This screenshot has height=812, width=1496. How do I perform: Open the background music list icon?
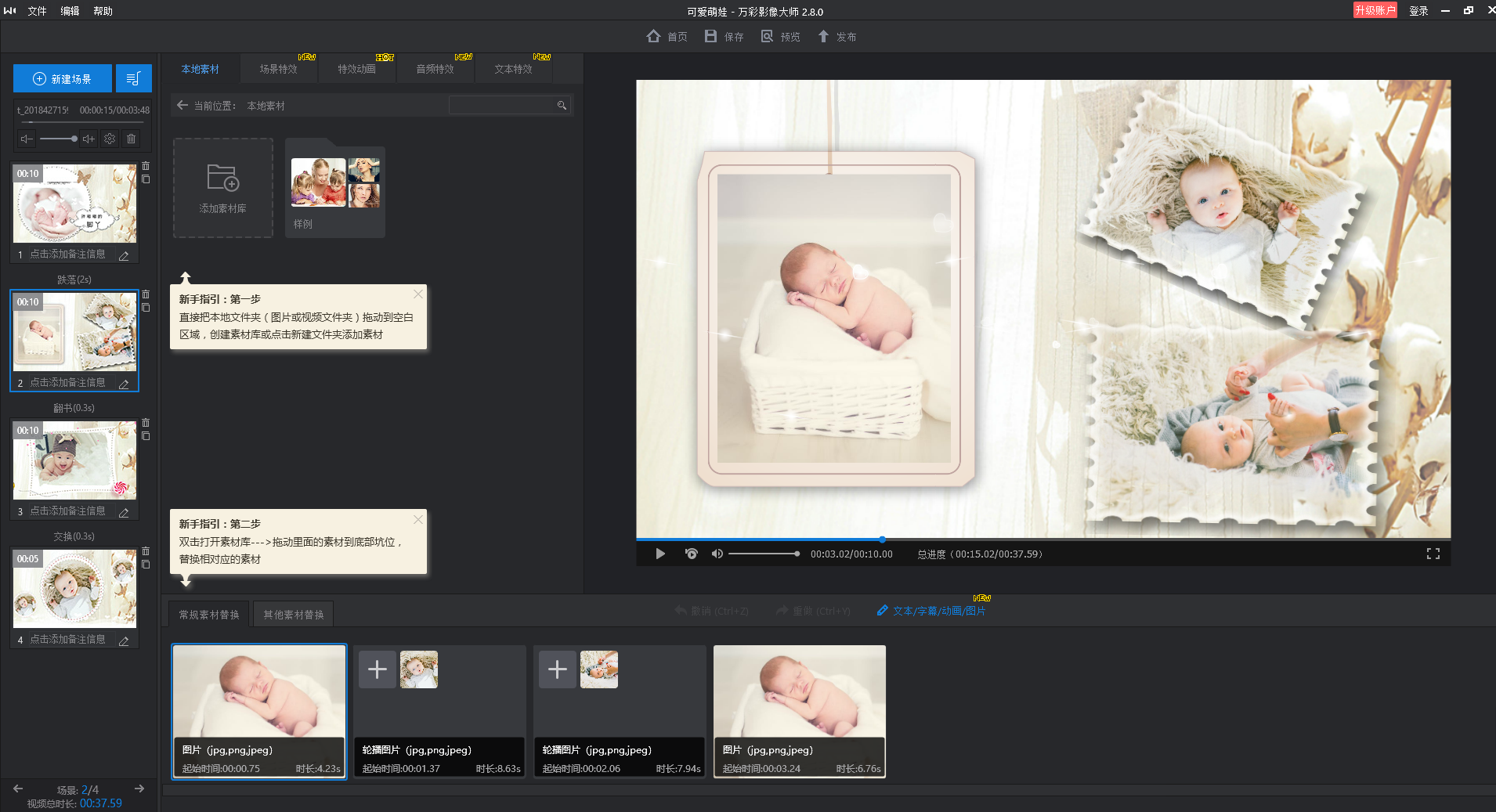click(x=133, y=79)
